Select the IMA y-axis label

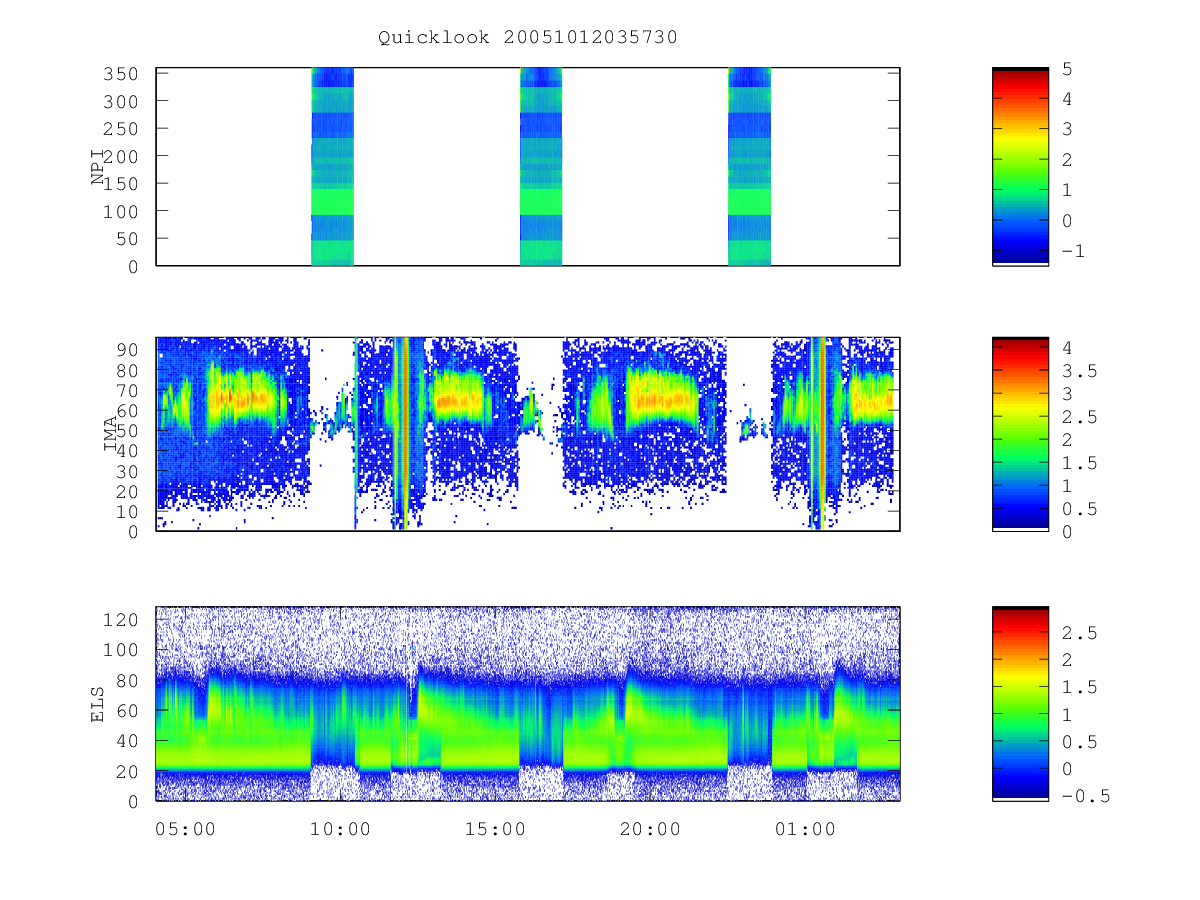pos(111,435)
